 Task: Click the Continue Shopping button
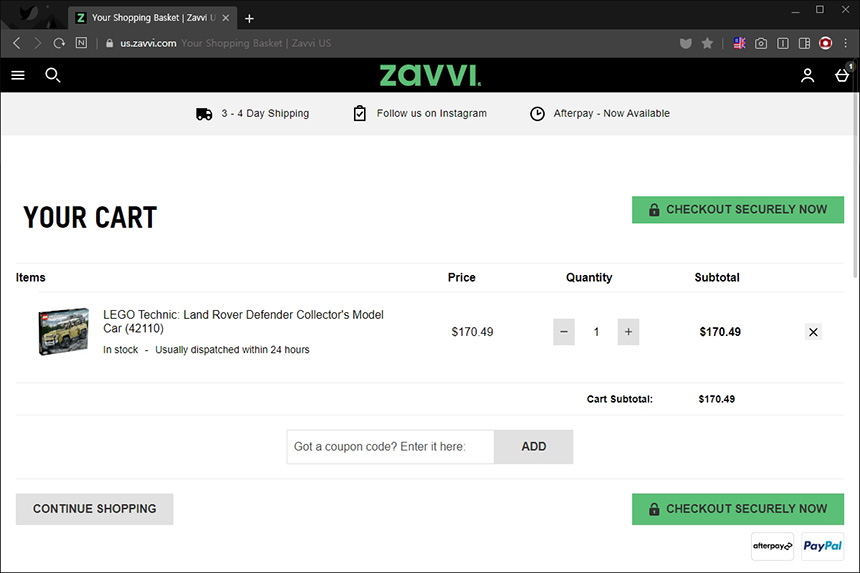tap(94, 509)
